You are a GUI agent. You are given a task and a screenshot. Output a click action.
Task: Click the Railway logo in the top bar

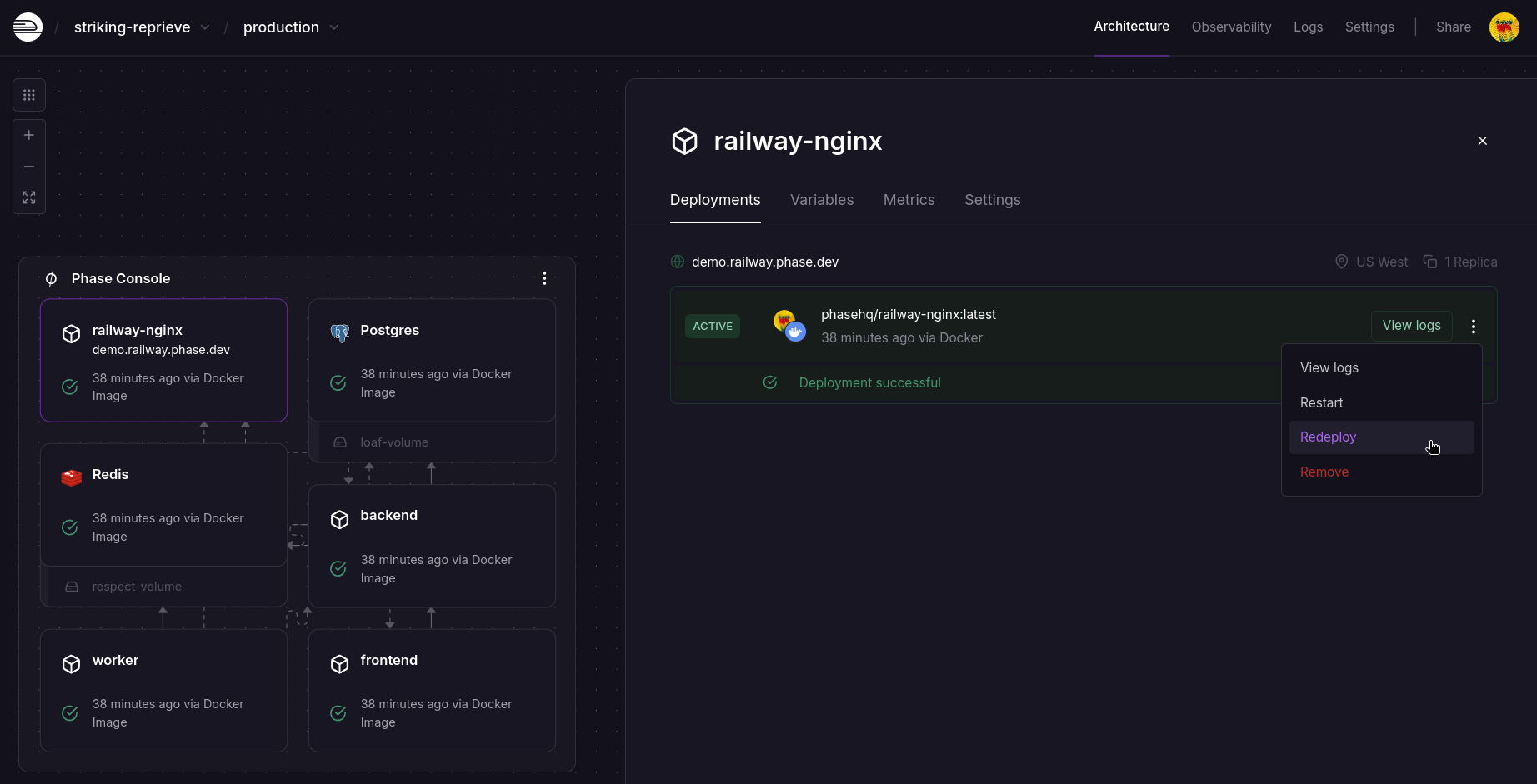click(x=27, y=27)
